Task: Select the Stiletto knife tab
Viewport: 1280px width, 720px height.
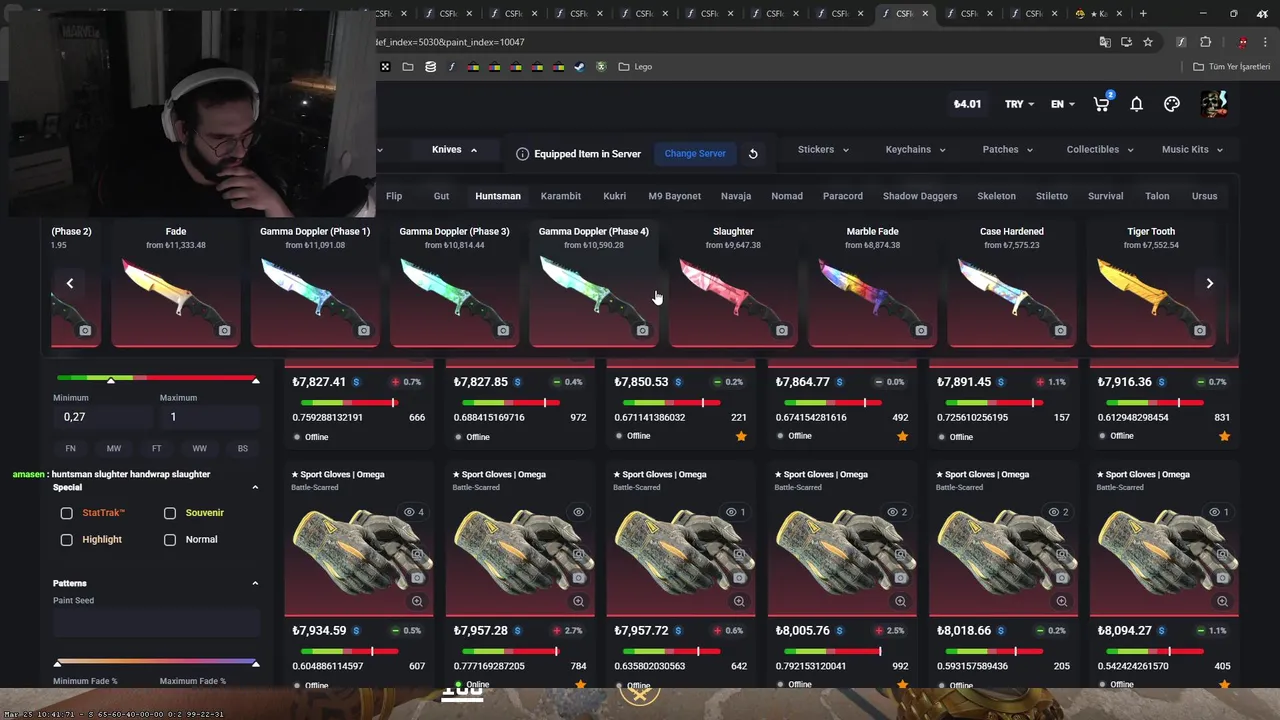Action: coord(1052,196)
